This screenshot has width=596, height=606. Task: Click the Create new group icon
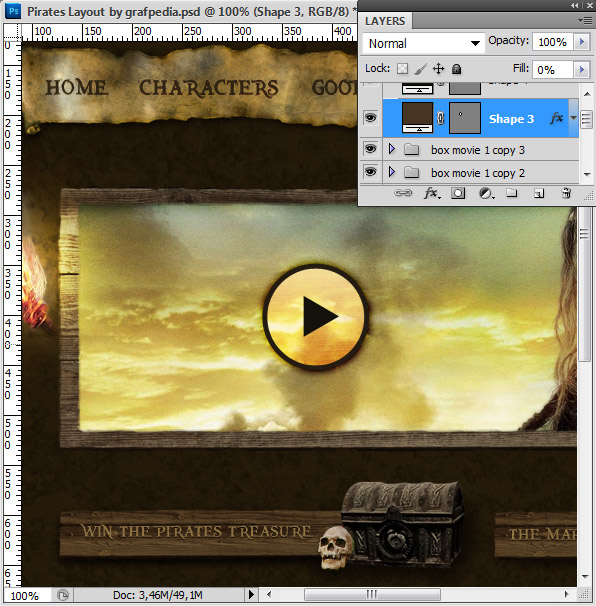click(512, 192)
